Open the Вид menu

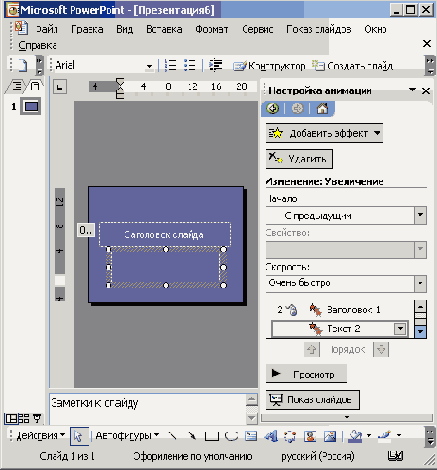[125, 29]
